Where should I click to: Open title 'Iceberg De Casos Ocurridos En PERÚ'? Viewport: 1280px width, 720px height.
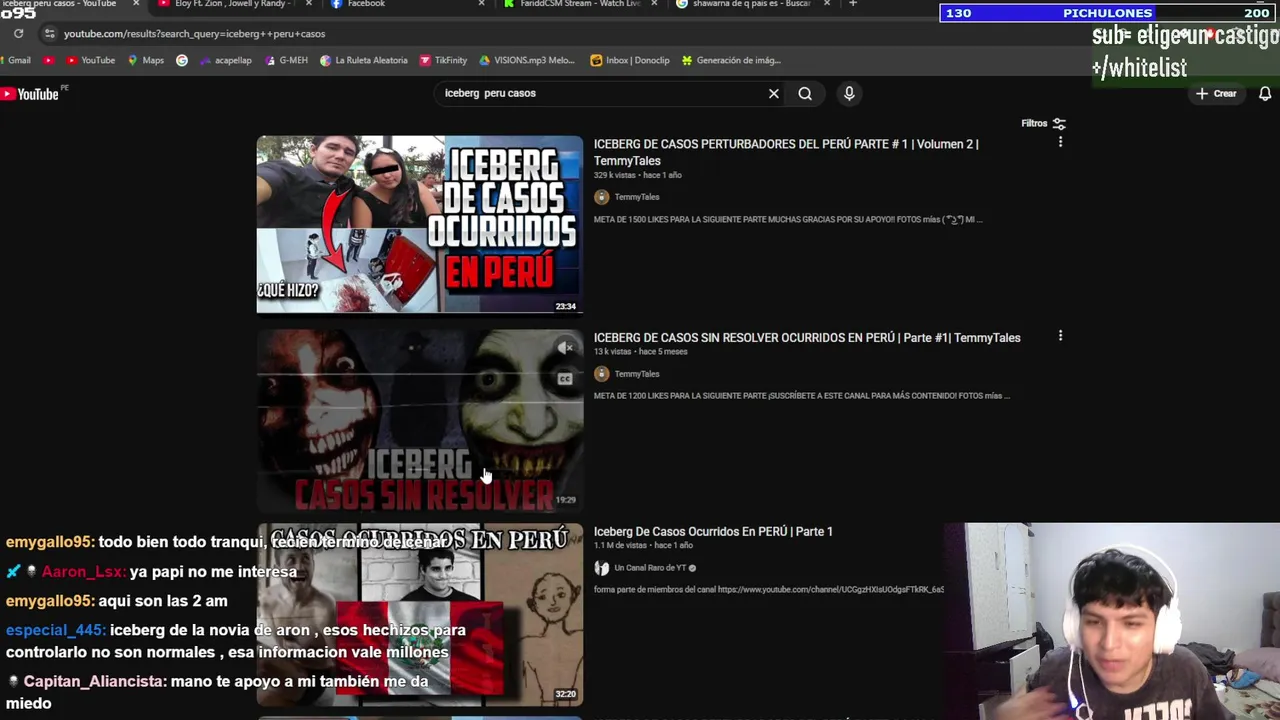713,531
